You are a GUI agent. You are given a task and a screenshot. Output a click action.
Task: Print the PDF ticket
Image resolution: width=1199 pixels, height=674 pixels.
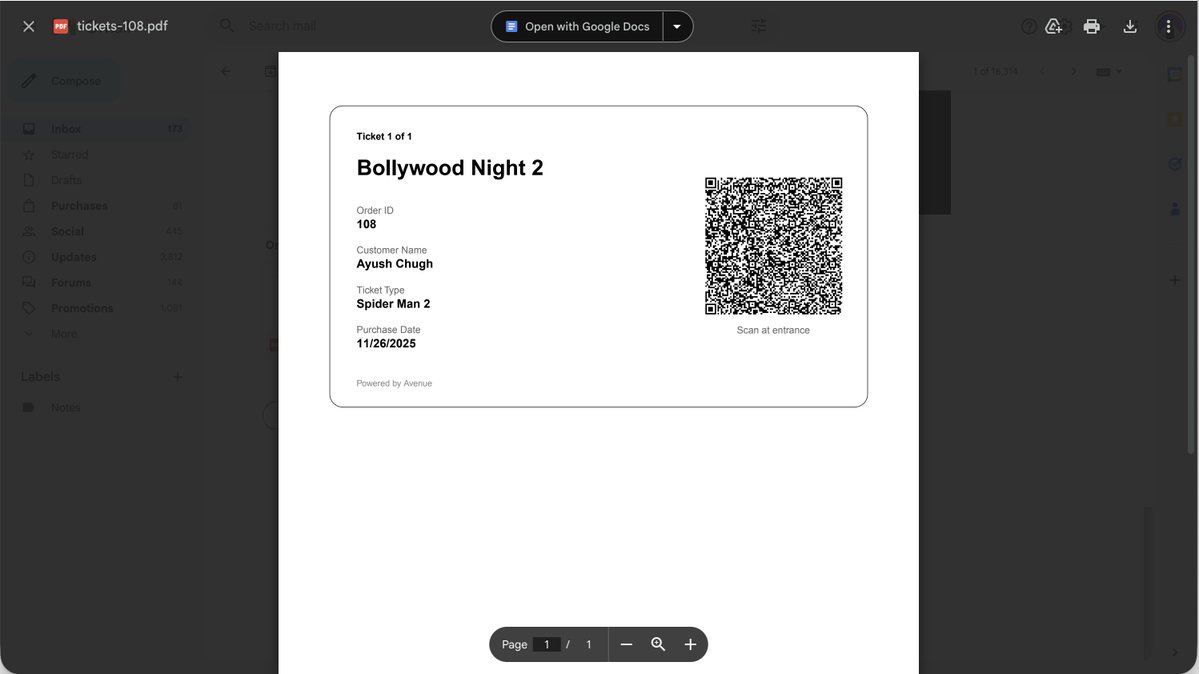(1091, 26)
